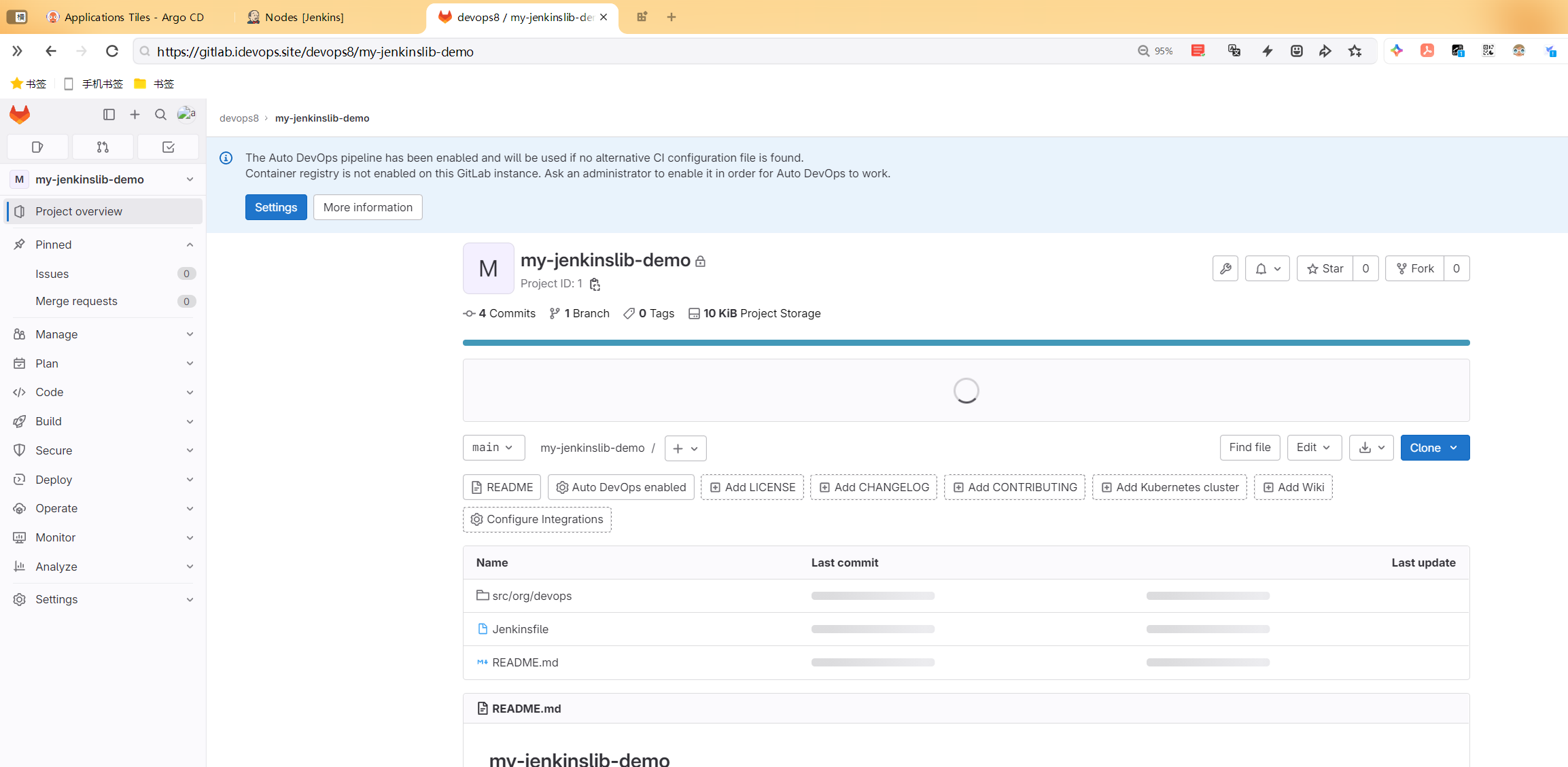Open the main branch selector dropdown

[x=493, y=448]
